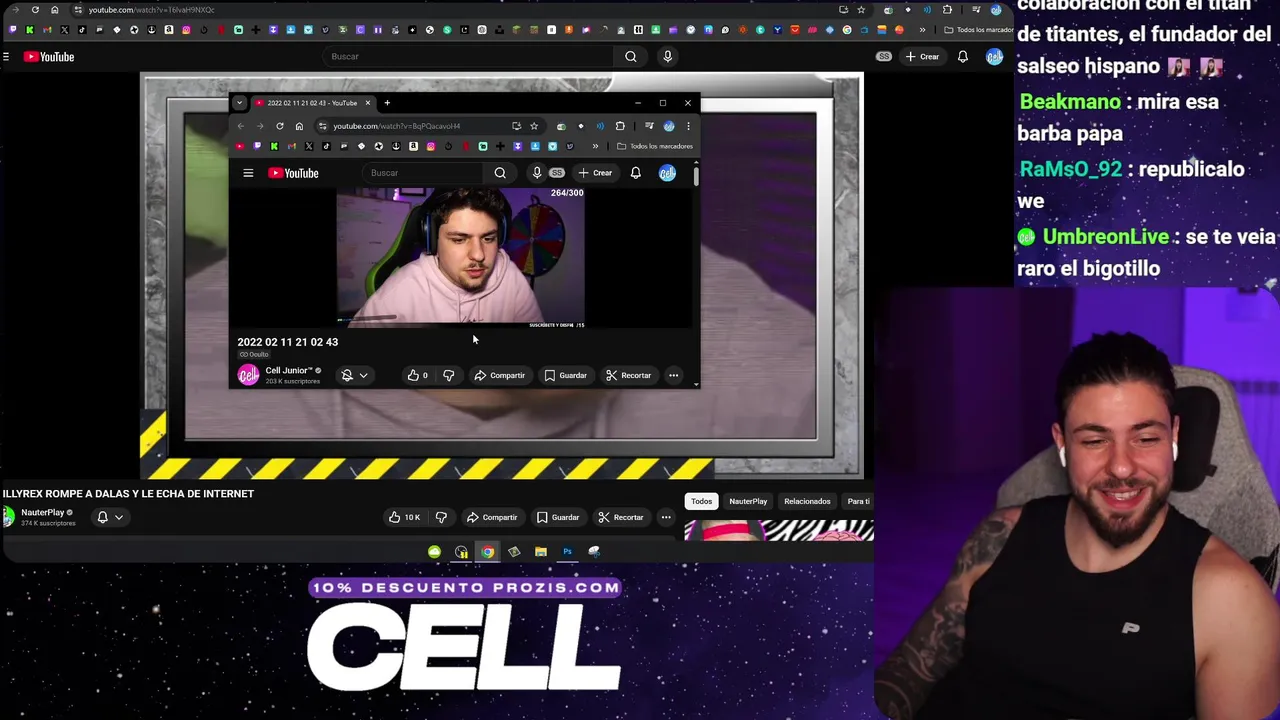The image size is (1280, 720).
Task: Click the outer YouTube logo
Action: pyautogui.click(x=49, y=57)
